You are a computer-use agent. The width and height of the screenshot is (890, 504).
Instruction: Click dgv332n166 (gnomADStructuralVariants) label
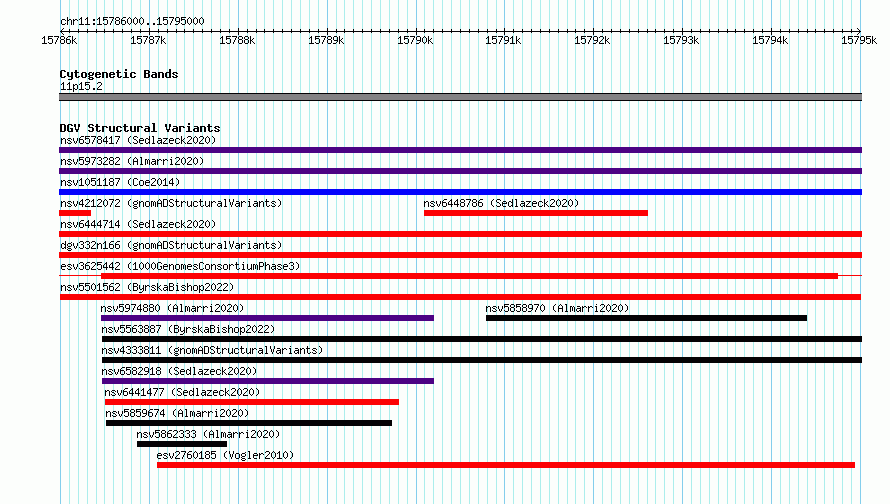(x=171, y=245)
